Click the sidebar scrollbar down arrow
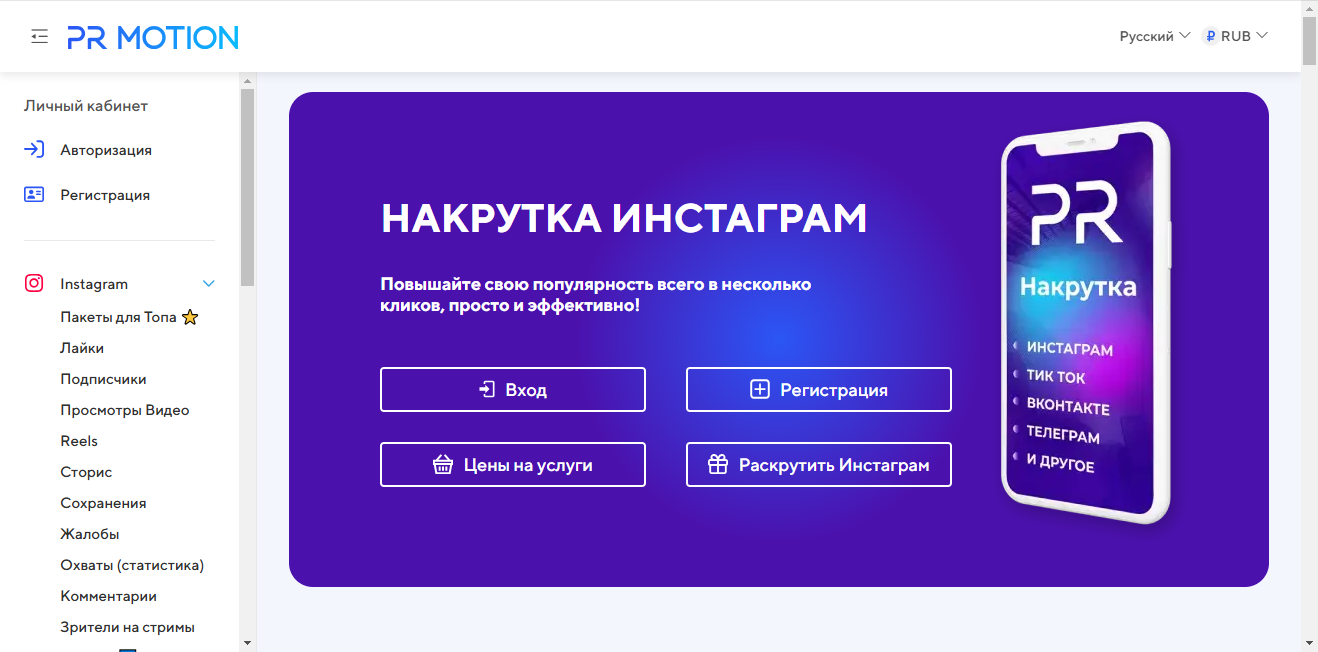 pos(247,643)
